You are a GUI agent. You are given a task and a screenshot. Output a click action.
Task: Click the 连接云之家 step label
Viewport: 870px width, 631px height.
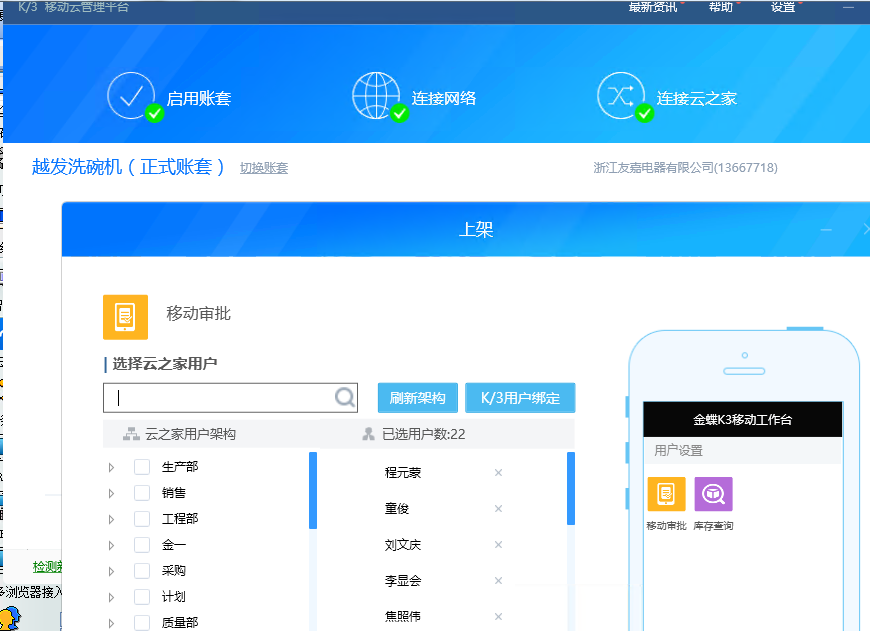click(696, 98)
